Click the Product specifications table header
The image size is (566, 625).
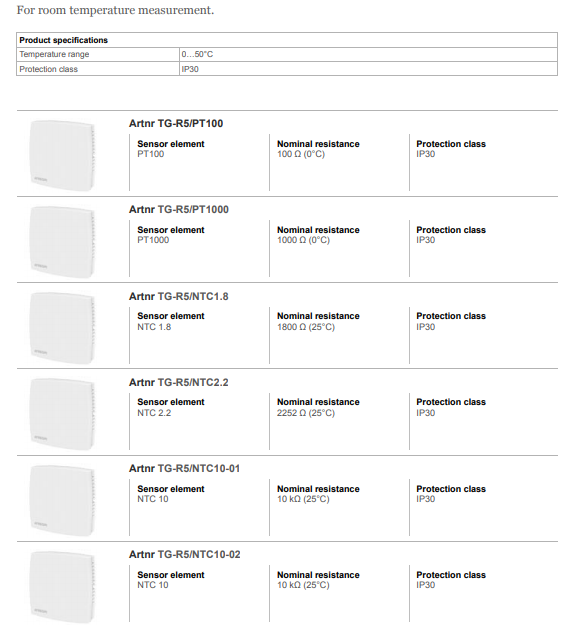(x=287, y=40)
